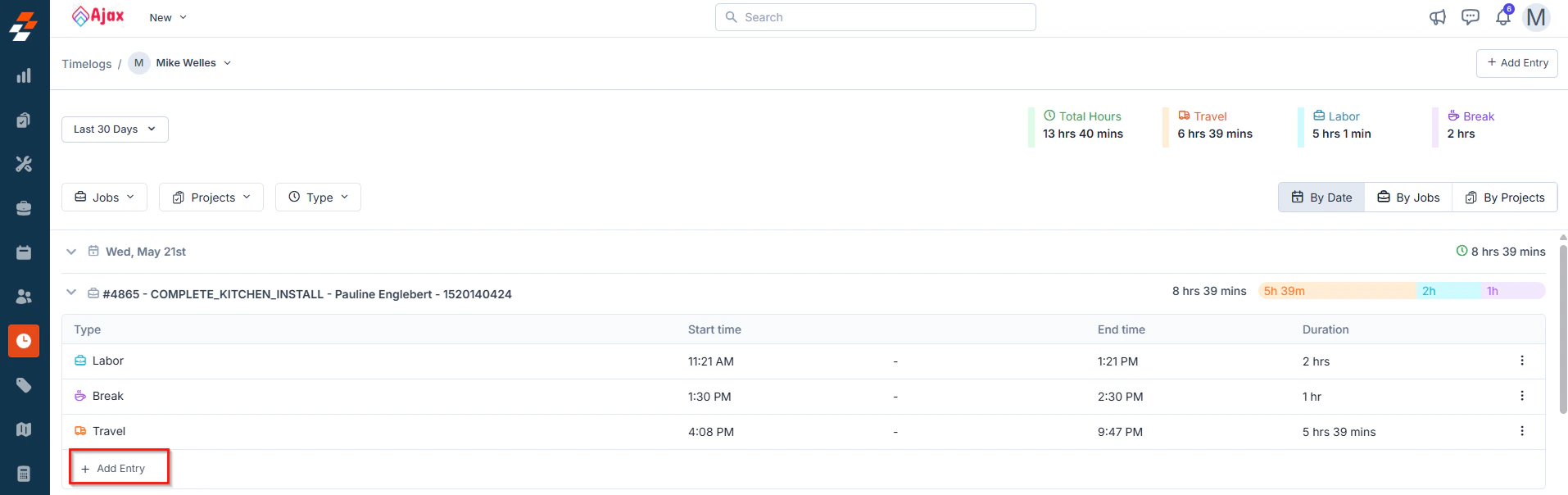Open the people sidebar icon
This screenshot has height=495, width=1568.
(x=24, y=297)
